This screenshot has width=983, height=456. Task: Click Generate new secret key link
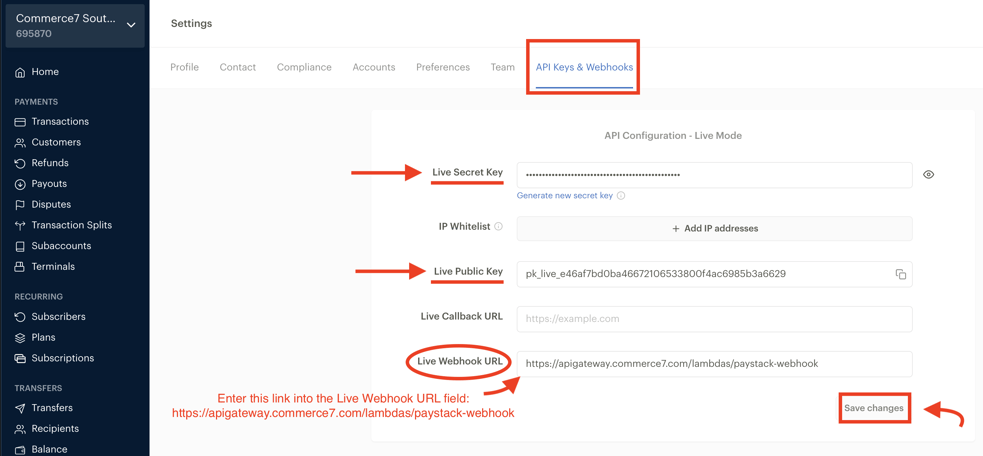click(564, 196)
